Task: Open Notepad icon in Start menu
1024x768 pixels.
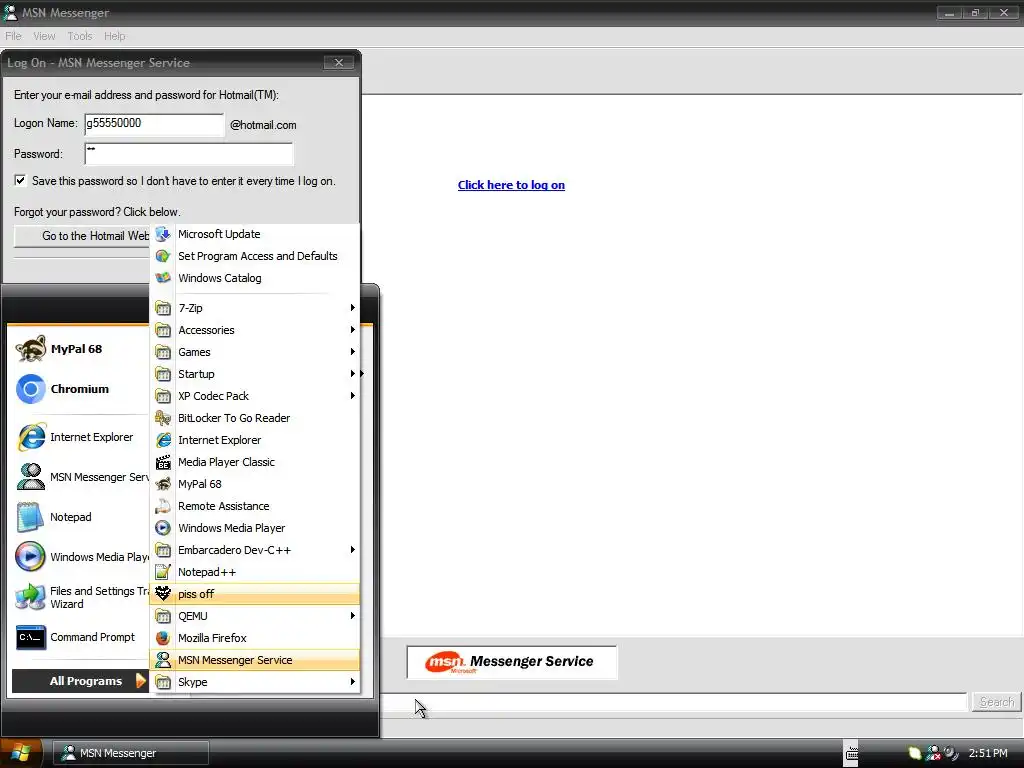Action: (30, 517)
